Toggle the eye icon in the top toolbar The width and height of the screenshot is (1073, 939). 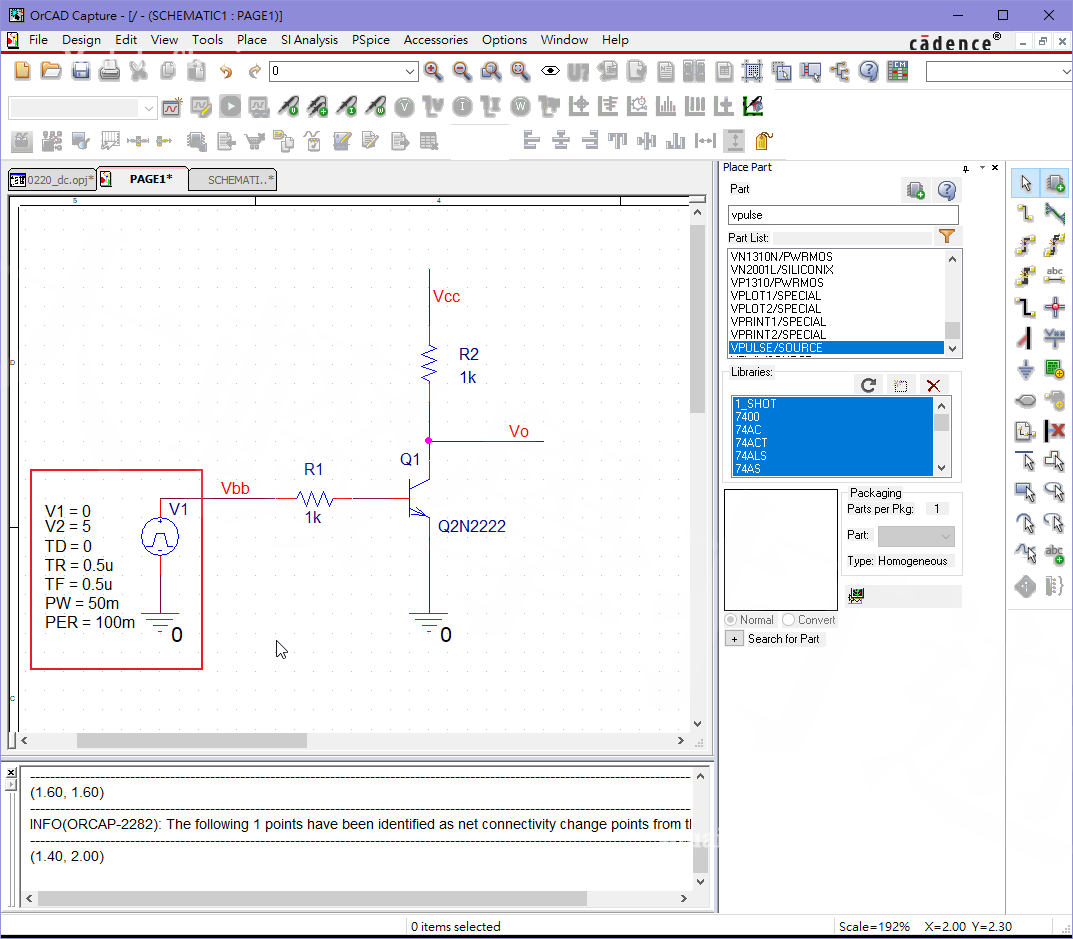click(550, 70)
